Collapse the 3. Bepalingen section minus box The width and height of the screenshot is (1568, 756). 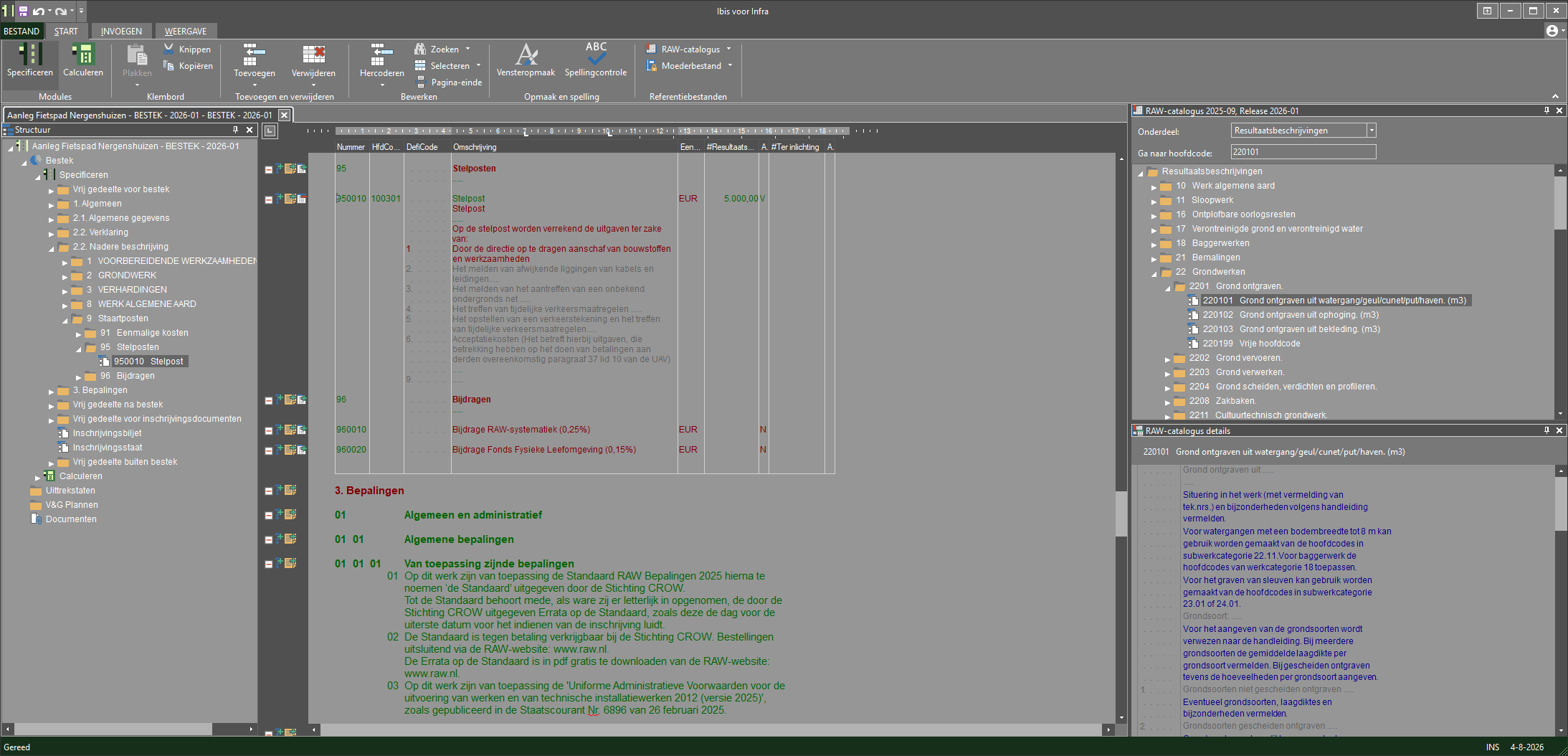pos(268,491)
